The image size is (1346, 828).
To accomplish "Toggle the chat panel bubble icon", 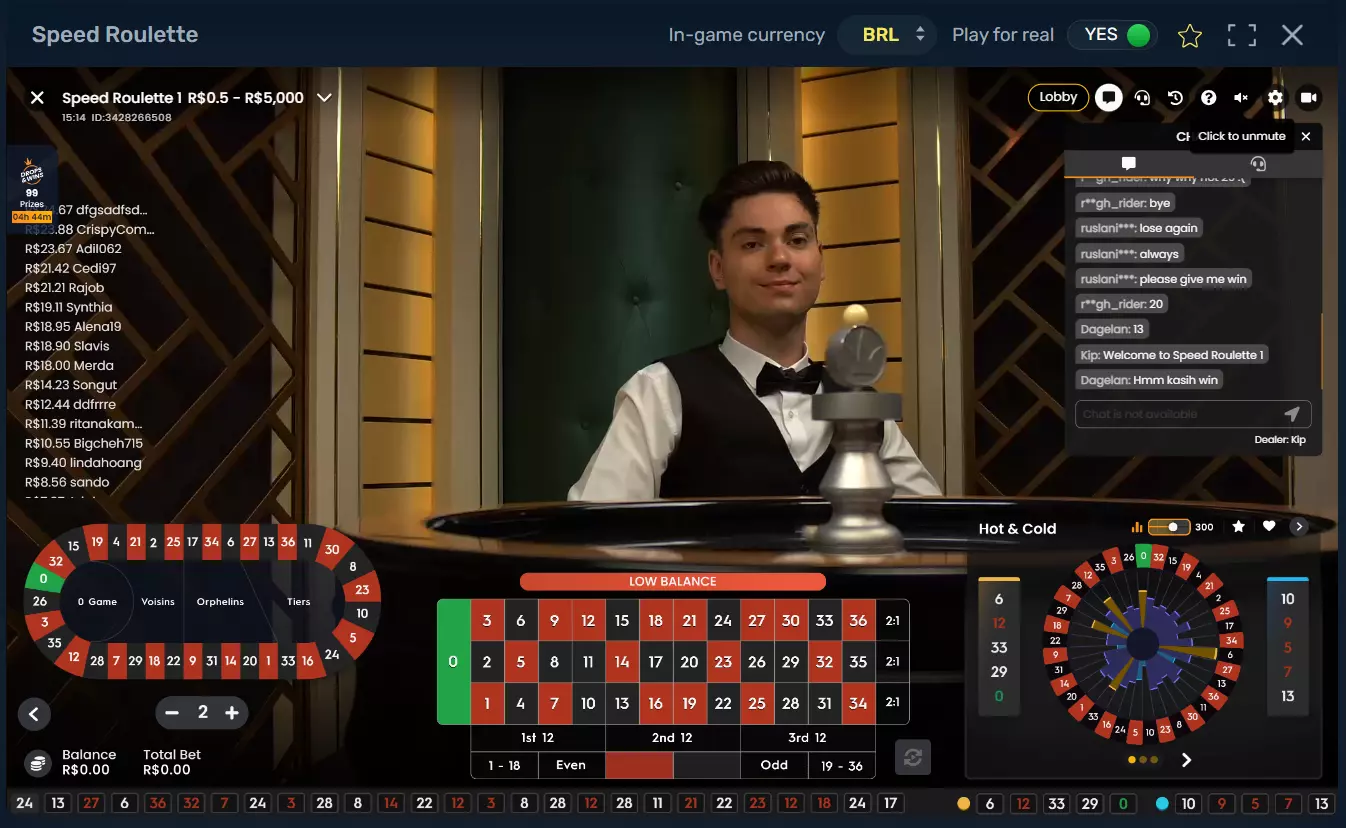I will pyautogui.click(x=1108, y=98).
